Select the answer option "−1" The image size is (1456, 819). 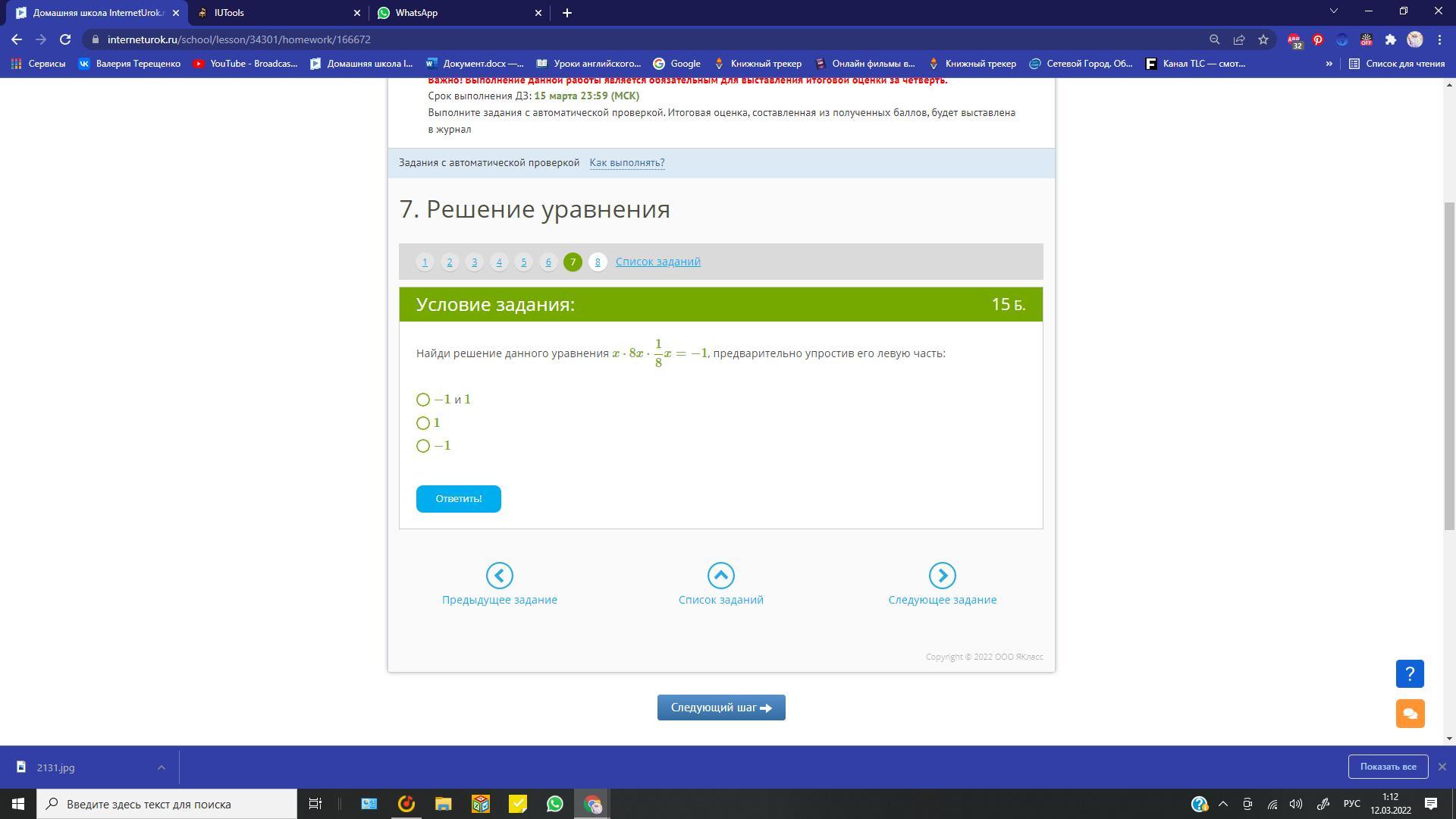(423, 446)
